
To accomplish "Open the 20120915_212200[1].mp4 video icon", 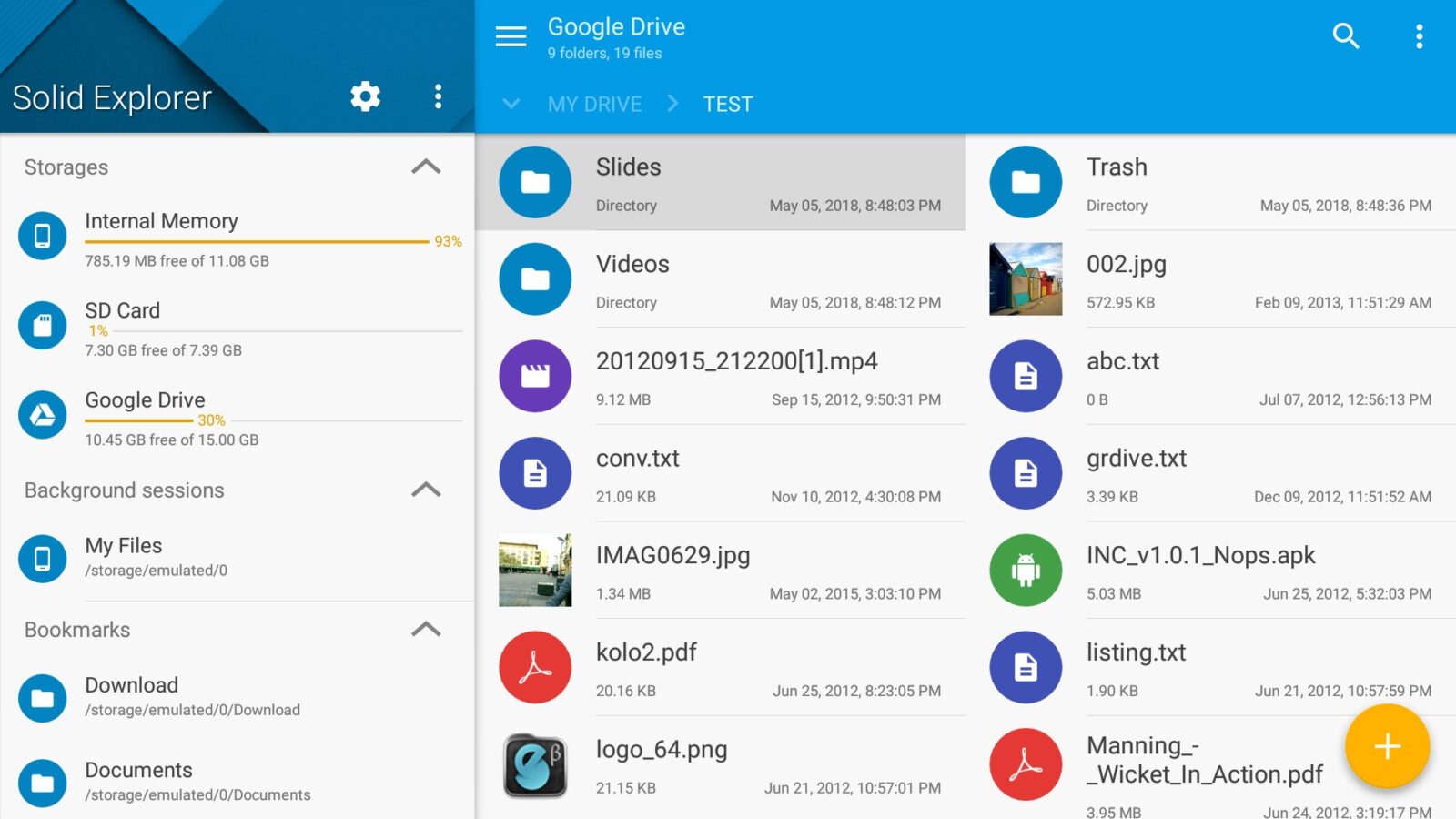I will coord(535,376).
